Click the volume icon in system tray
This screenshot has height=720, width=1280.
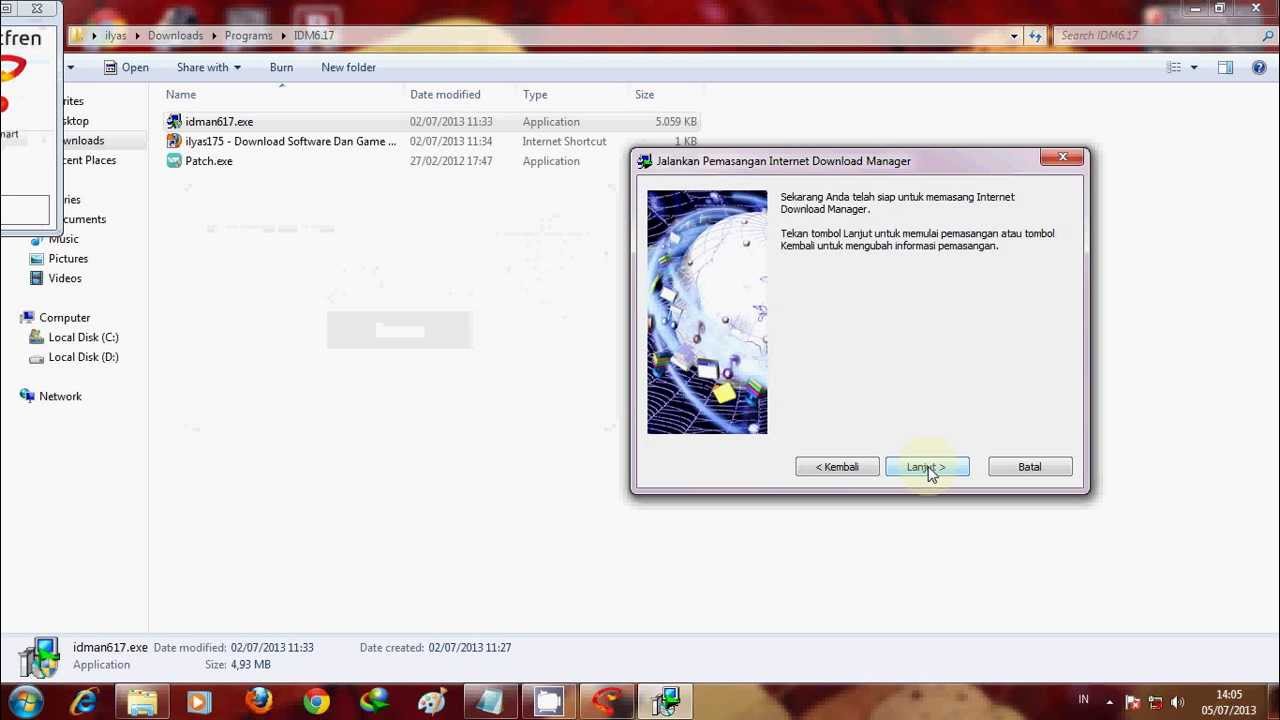click(x=1178, y=702)
